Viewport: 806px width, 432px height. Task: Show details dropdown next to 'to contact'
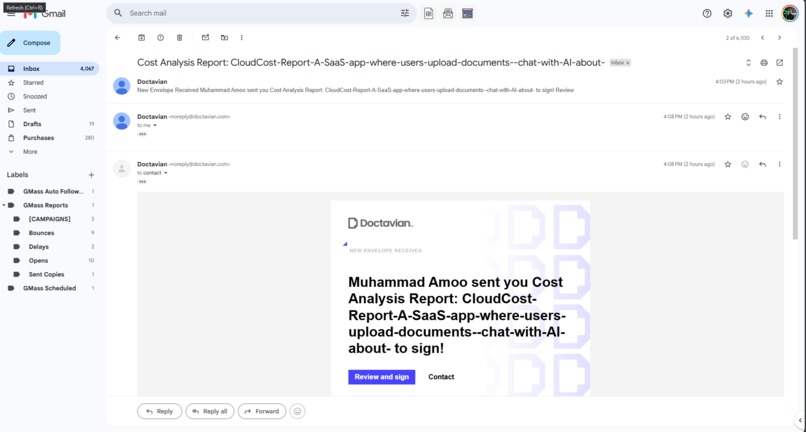coord(166,173)
